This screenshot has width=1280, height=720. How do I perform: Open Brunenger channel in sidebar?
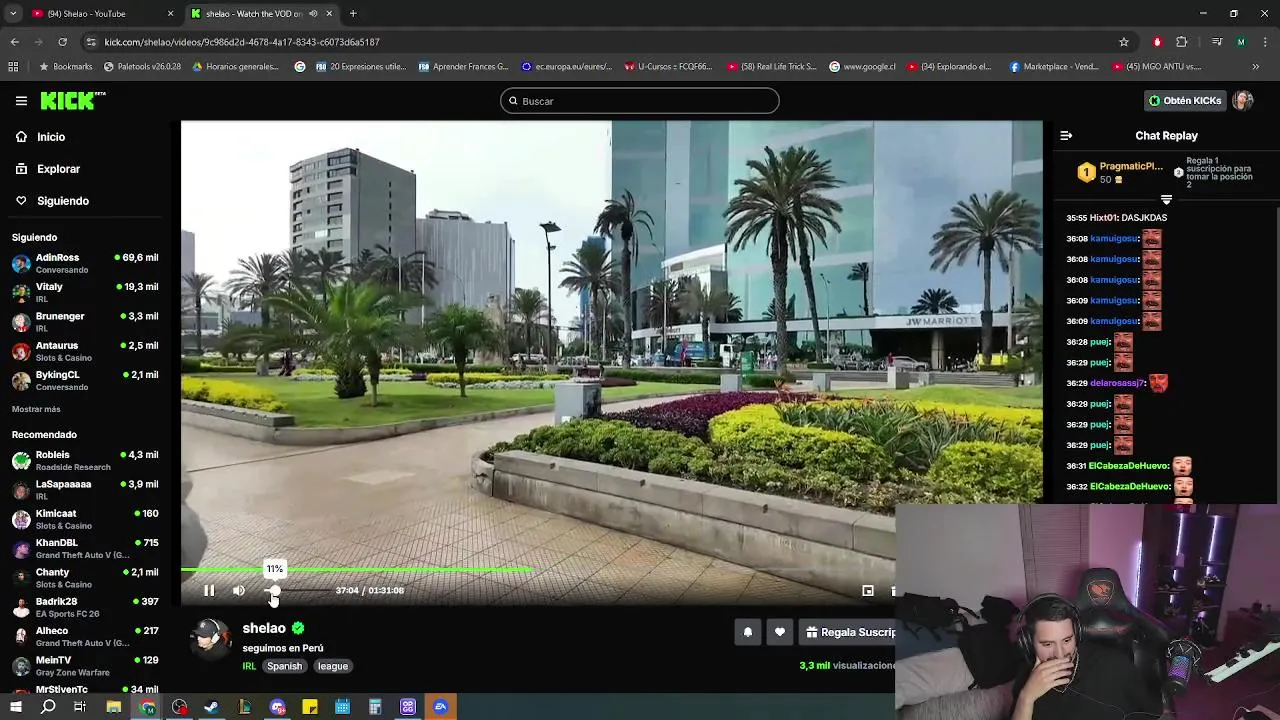pyautogui.click(x=85, y=322)
